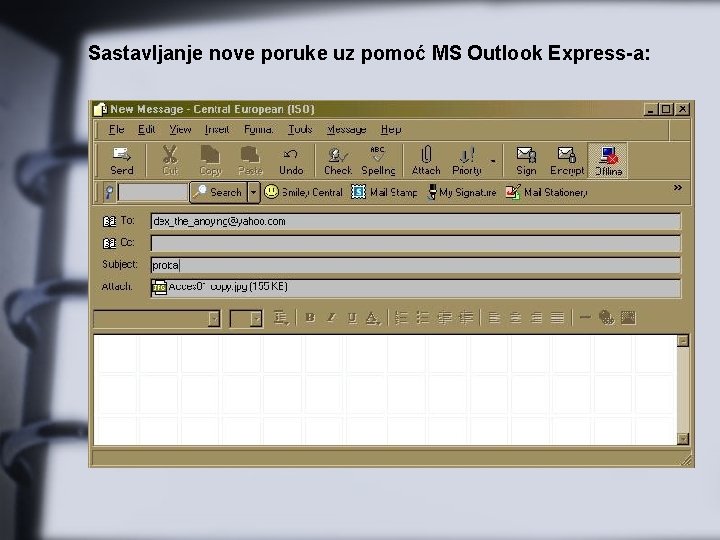
Task: Open the Insert menu
Action: coord(217,129)
